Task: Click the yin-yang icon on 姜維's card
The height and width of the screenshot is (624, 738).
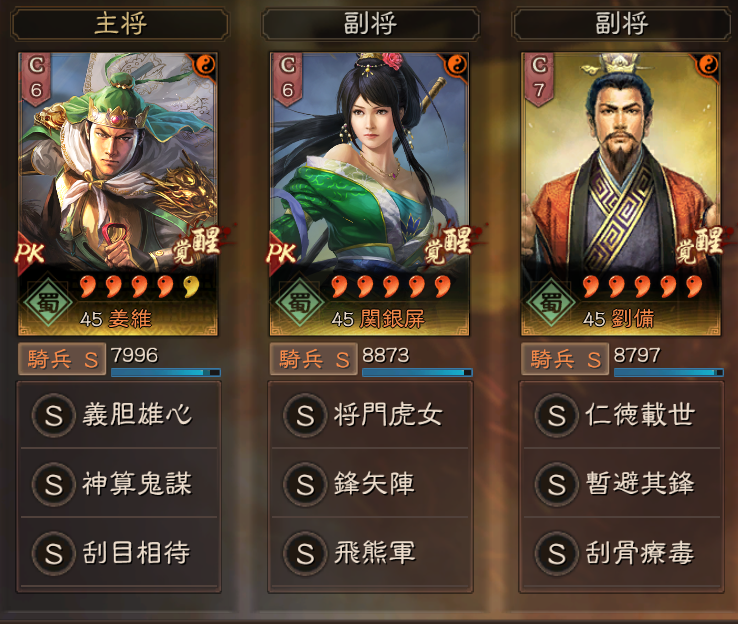Action: coord(205,64)
